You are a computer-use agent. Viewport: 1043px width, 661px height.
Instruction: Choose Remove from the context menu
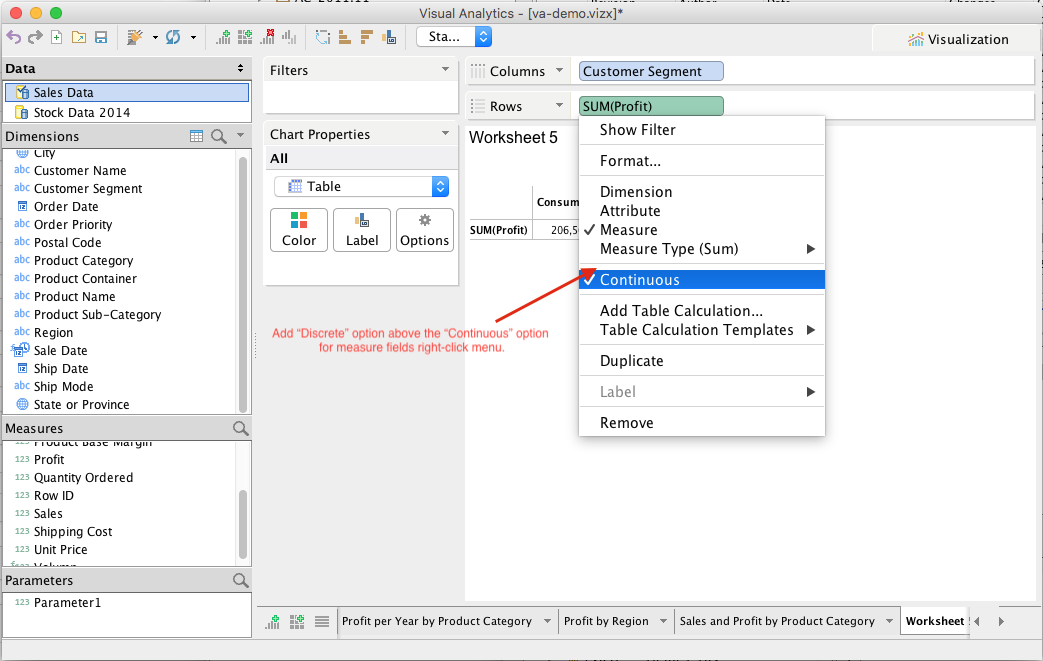702,423
